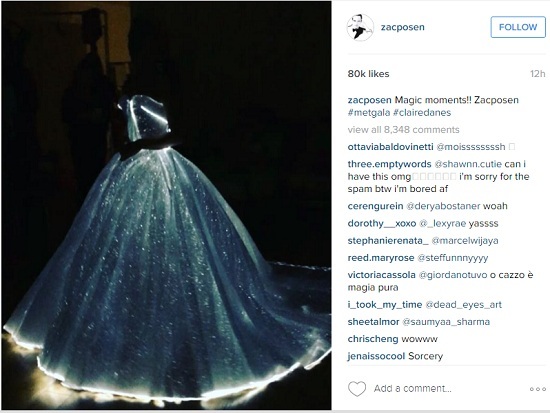Visit dorothy__xoxo's profile
550x413 pixels.
tap(382, 224)
